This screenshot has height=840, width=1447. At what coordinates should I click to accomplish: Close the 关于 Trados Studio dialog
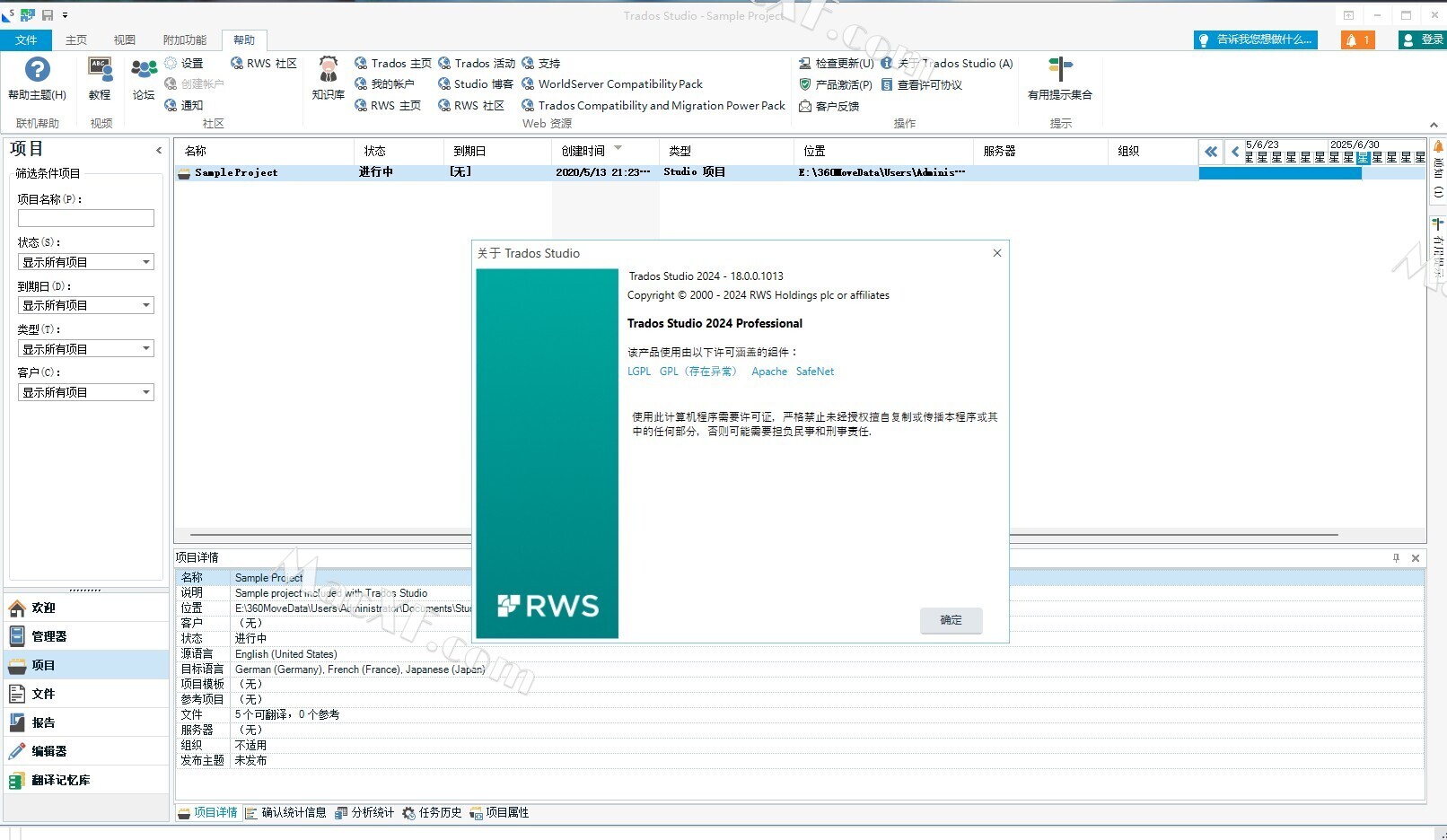tap(996, 253)
